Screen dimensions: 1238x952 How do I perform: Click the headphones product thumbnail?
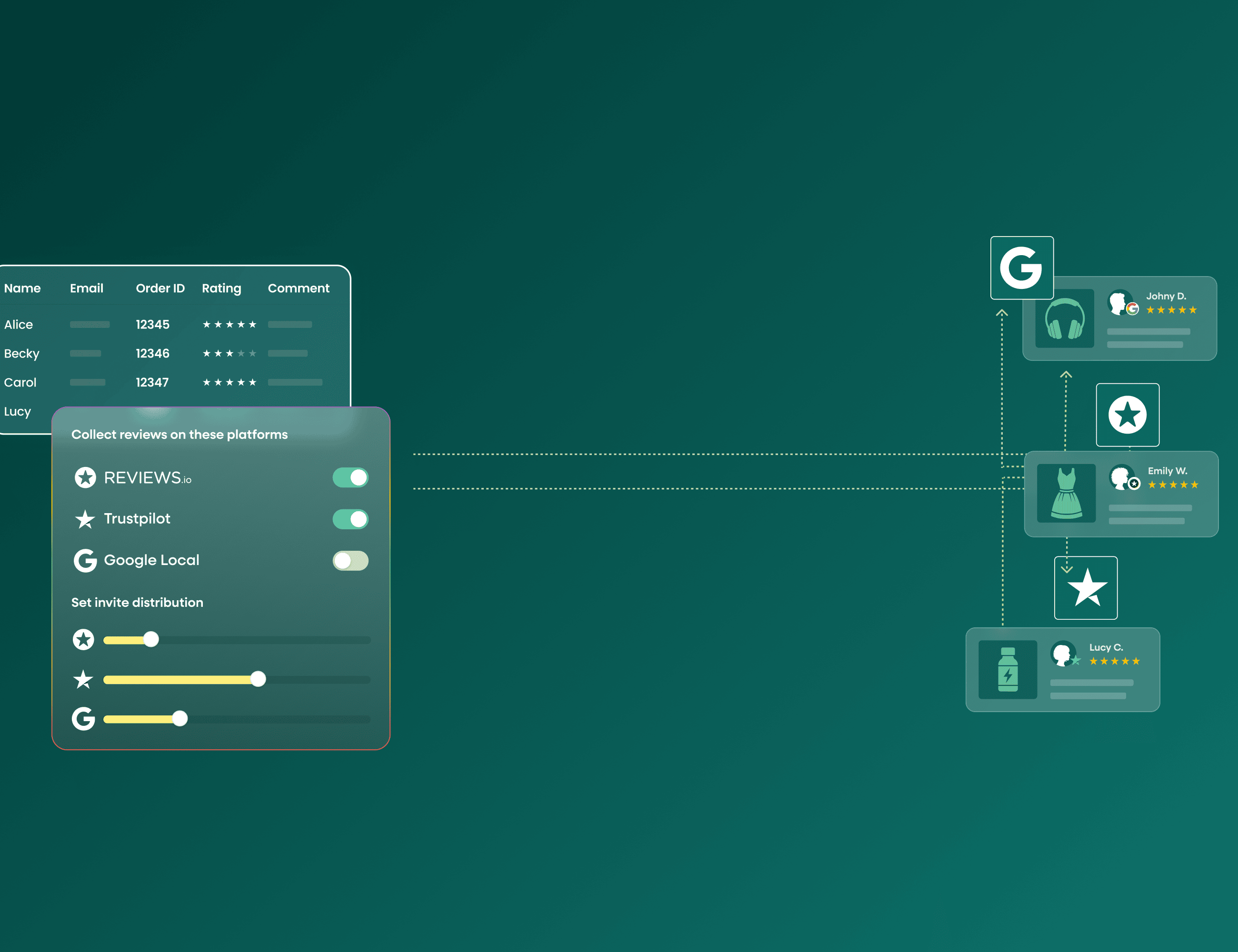coord(1065,318)
